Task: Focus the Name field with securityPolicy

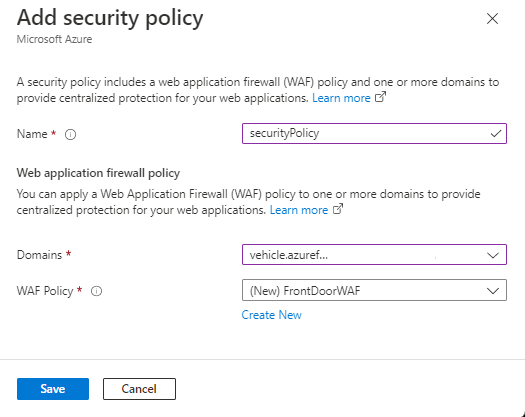Action: [x=374, y=134]
